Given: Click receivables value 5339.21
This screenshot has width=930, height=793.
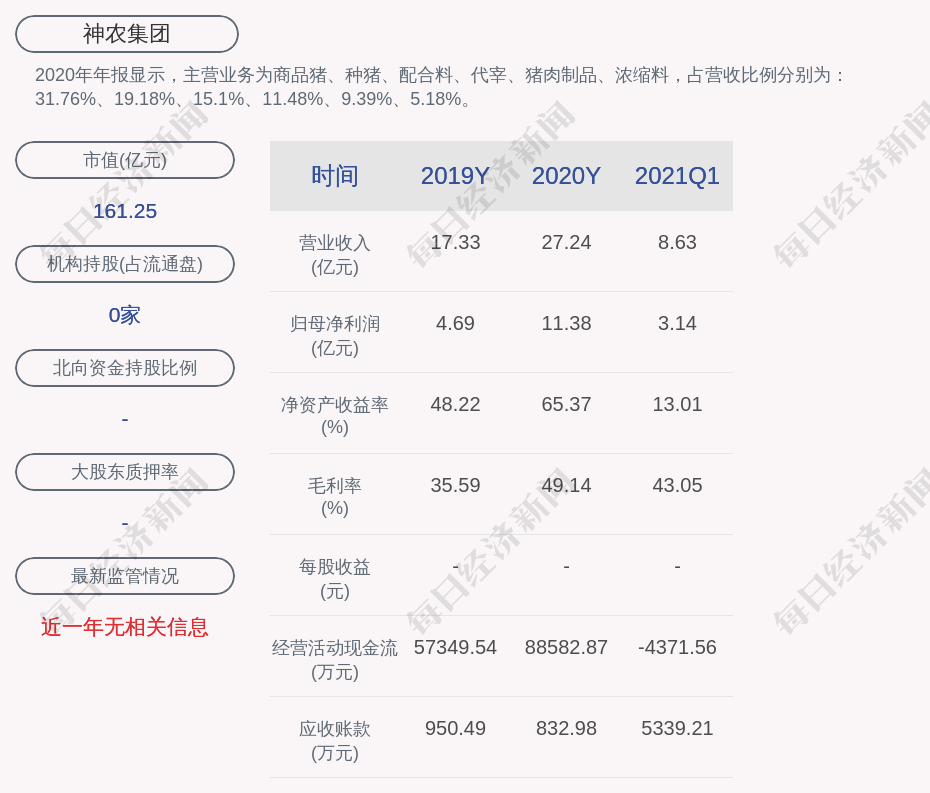Looking at the screenshot, I should click(x=677, y=728).
